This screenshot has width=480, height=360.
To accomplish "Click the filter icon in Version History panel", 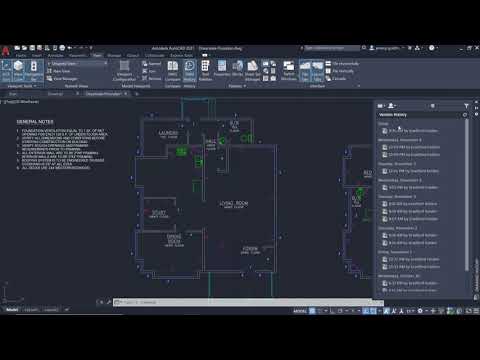I will click(x=466, y=106).
